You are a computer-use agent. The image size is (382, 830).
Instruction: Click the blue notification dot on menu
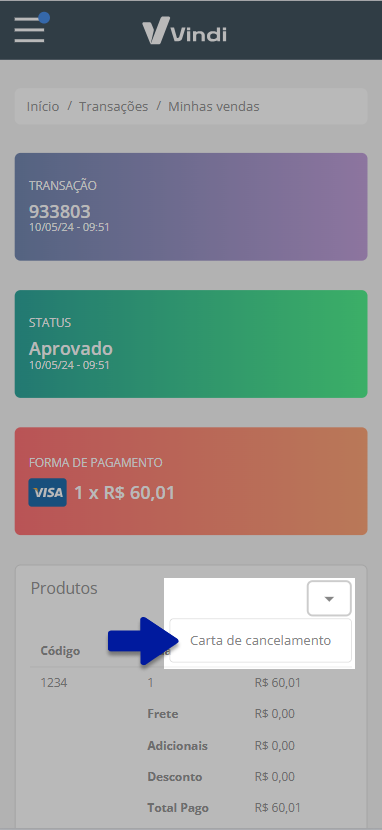44,18
